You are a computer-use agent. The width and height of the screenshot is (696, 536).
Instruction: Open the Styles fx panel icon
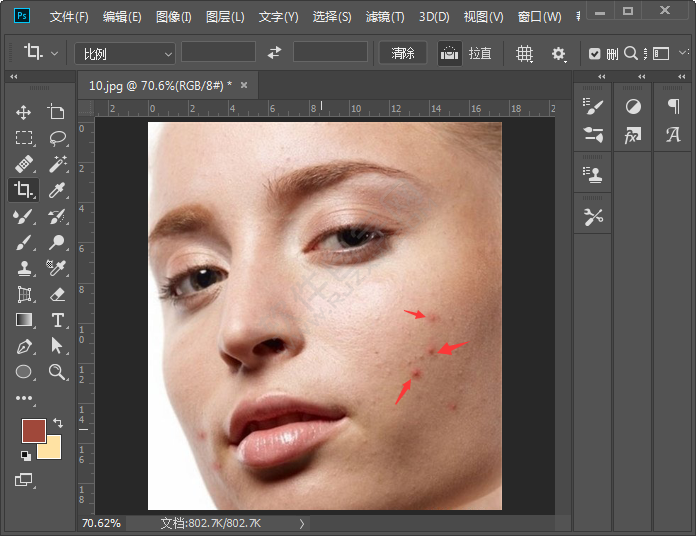632,135
